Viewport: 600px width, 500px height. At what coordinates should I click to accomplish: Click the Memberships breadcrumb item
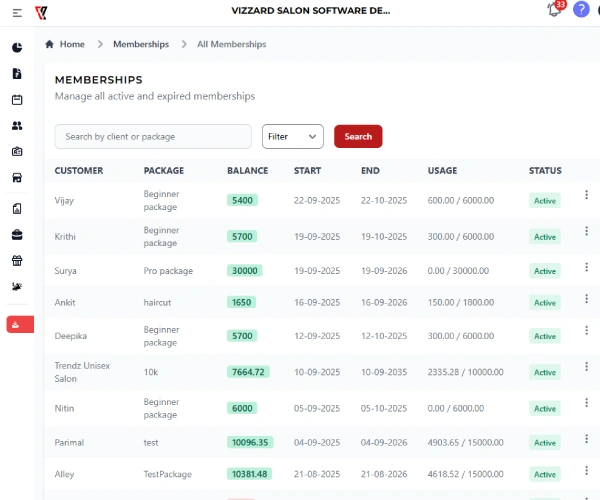141,44
